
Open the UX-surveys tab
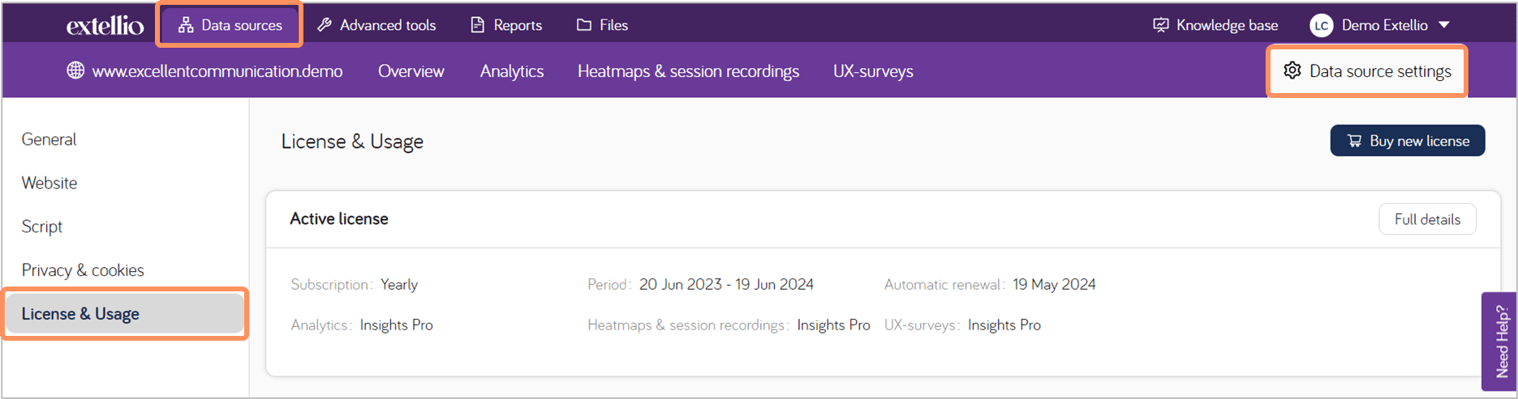pyautogui.click(x=873, y=71)
